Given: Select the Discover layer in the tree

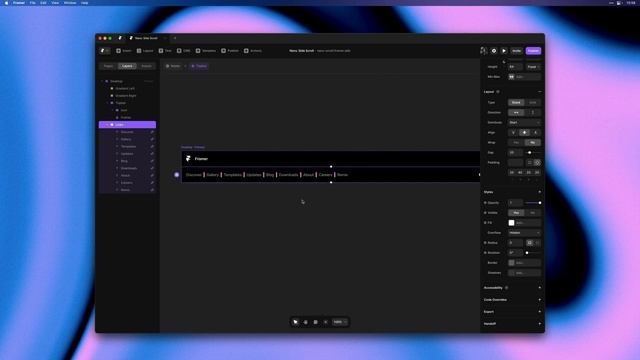Looking at the screenshot, I should [127, 132].
